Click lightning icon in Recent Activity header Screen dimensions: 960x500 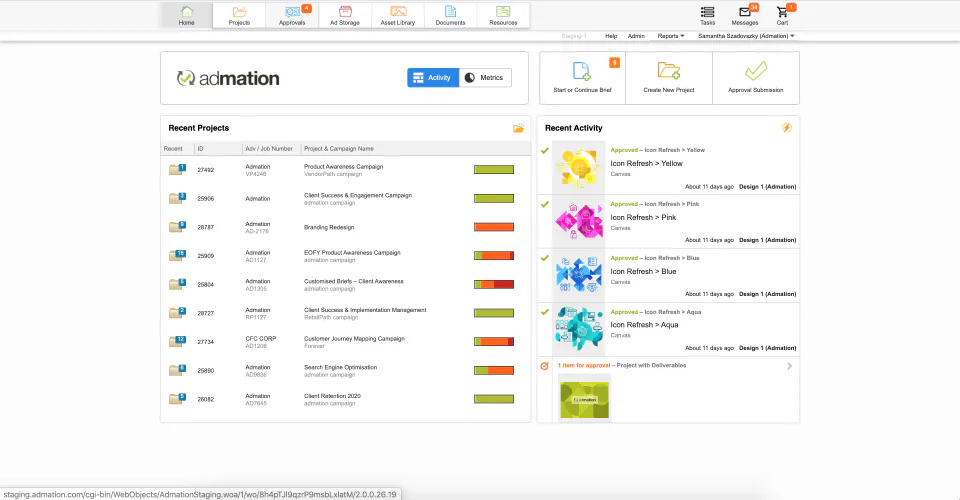787,128
